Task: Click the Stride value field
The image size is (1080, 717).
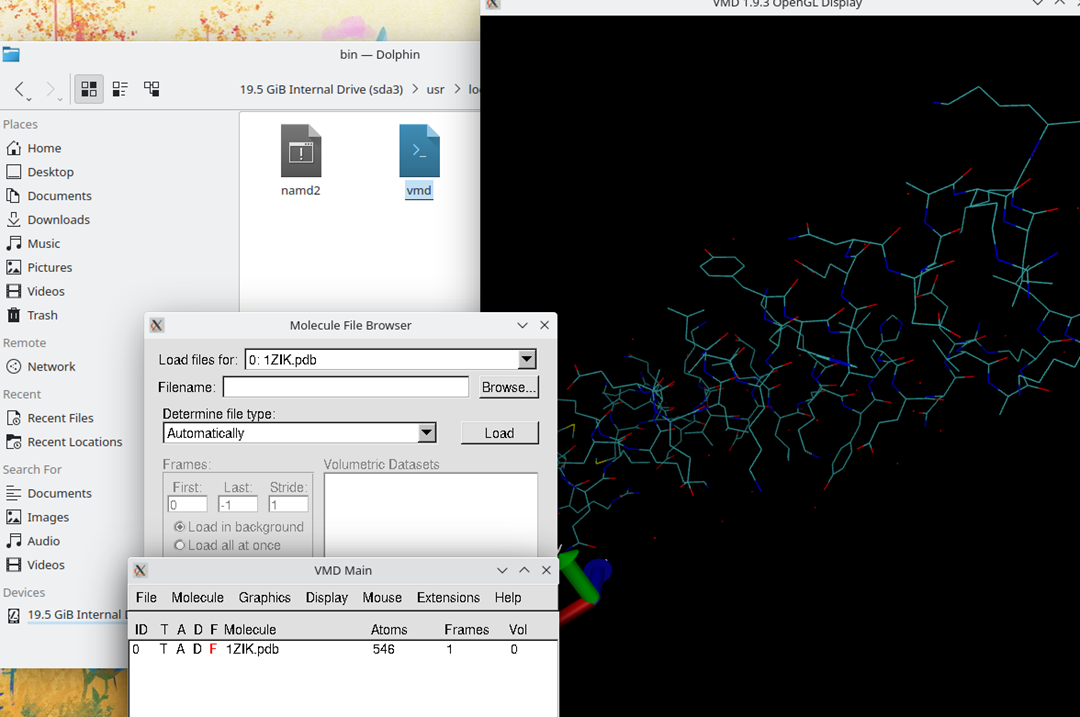Action: [288, 504]
